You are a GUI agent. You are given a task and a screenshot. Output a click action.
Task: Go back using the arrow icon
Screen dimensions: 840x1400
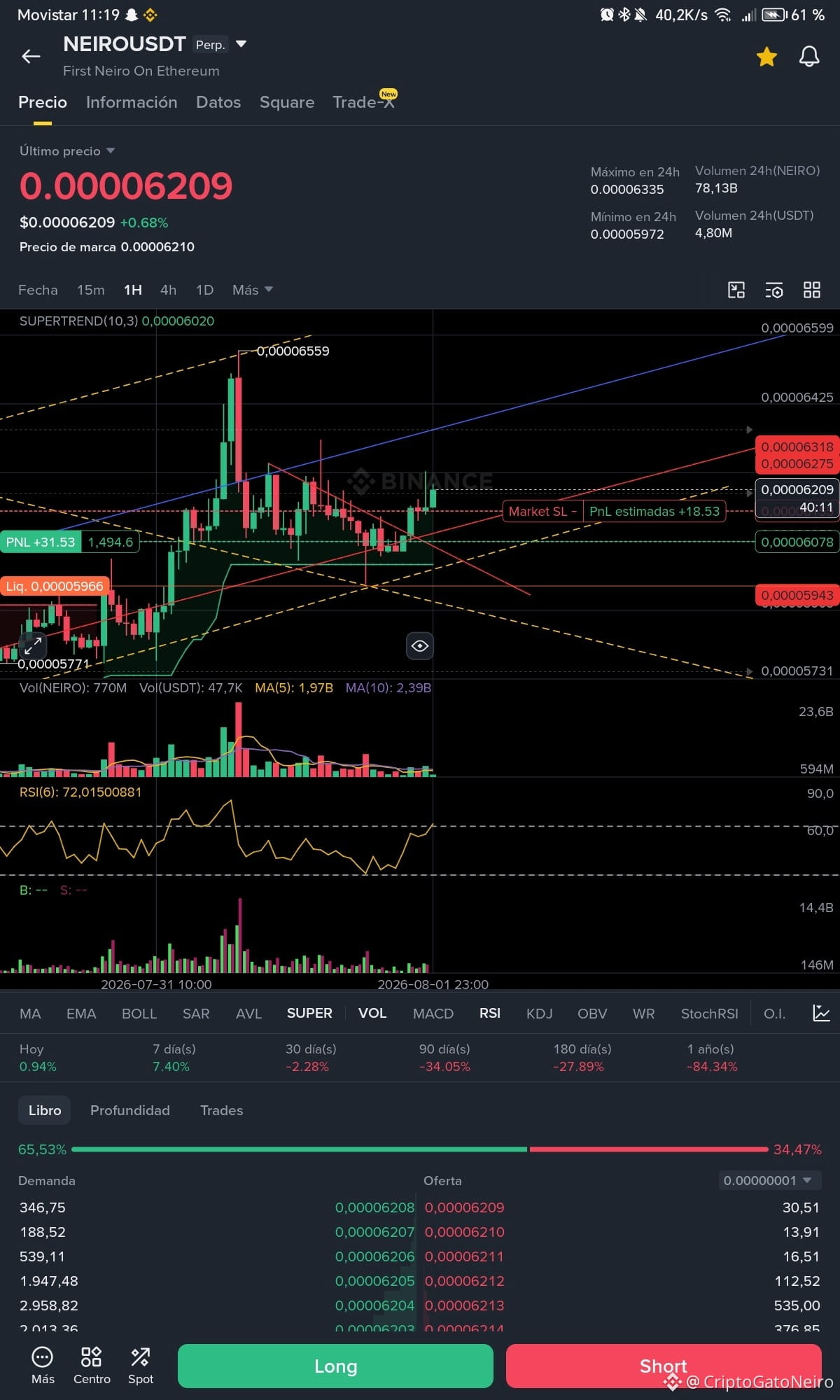coord(31,57)
